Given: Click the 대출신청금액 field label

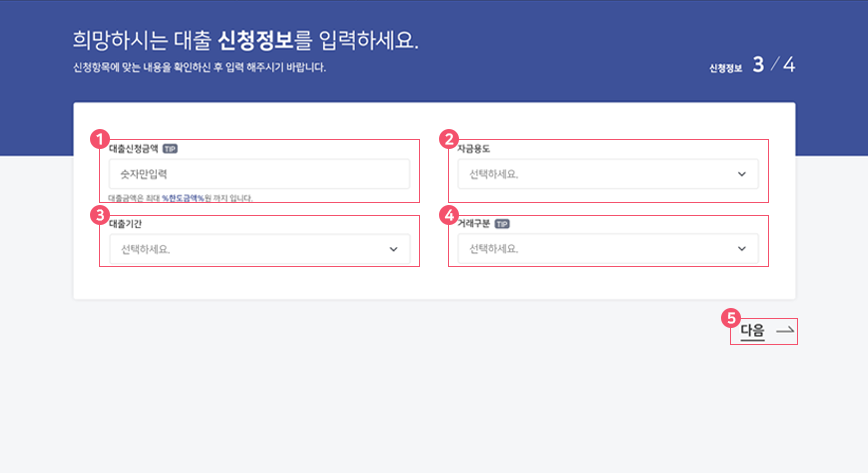Looking at the screenshot, I should point(132,148).
